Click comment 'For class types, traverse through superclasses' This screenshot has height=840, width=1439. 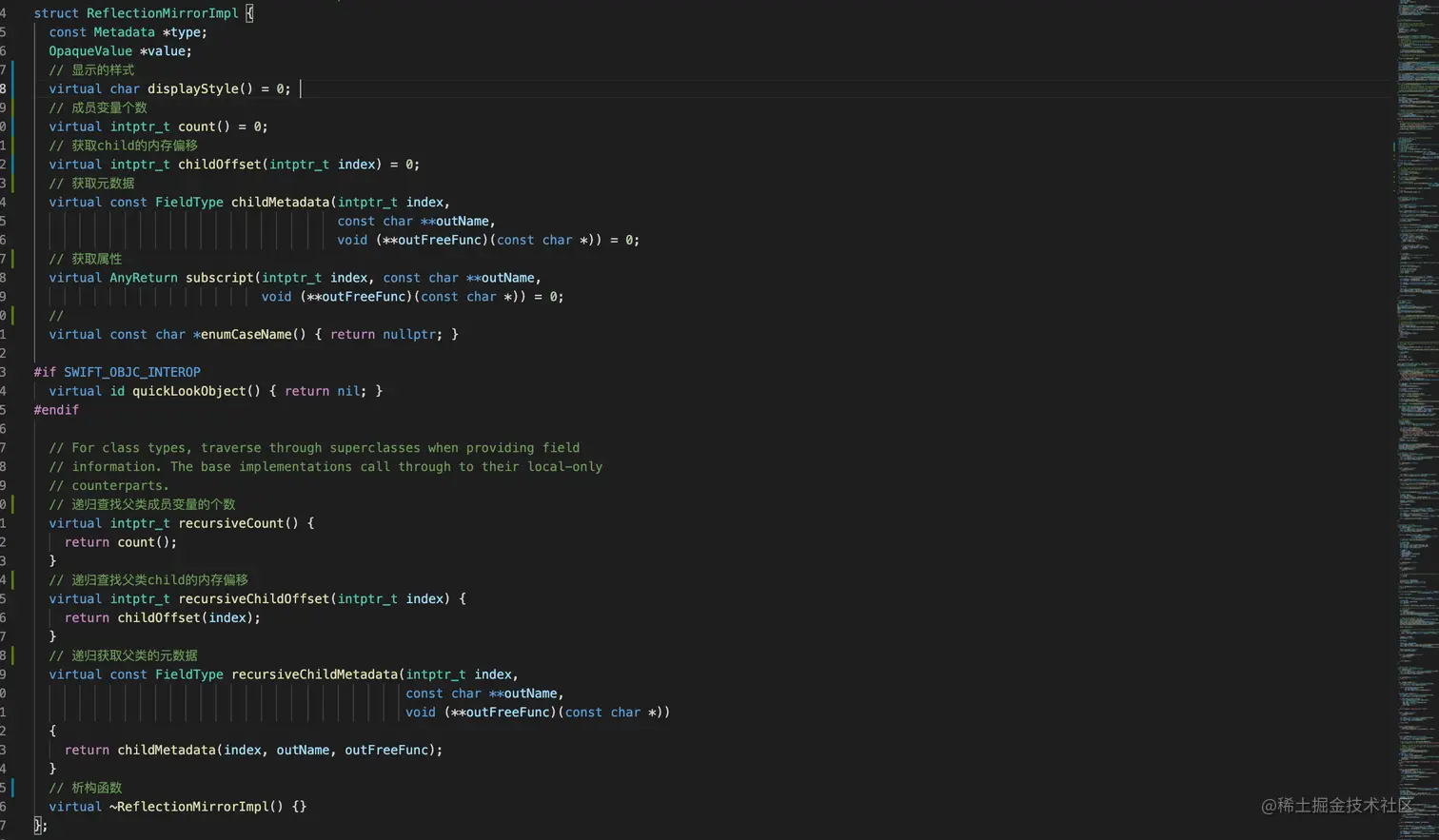[x=314, y=448]
